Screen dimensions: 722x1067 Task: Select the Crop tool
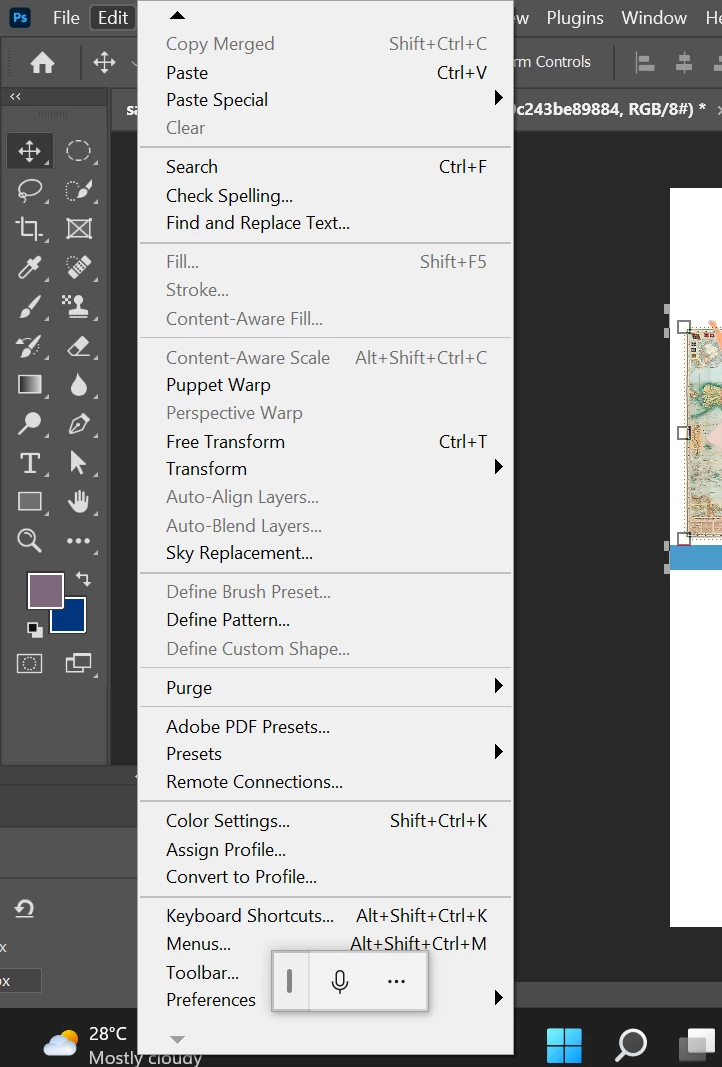coord(29,229)
